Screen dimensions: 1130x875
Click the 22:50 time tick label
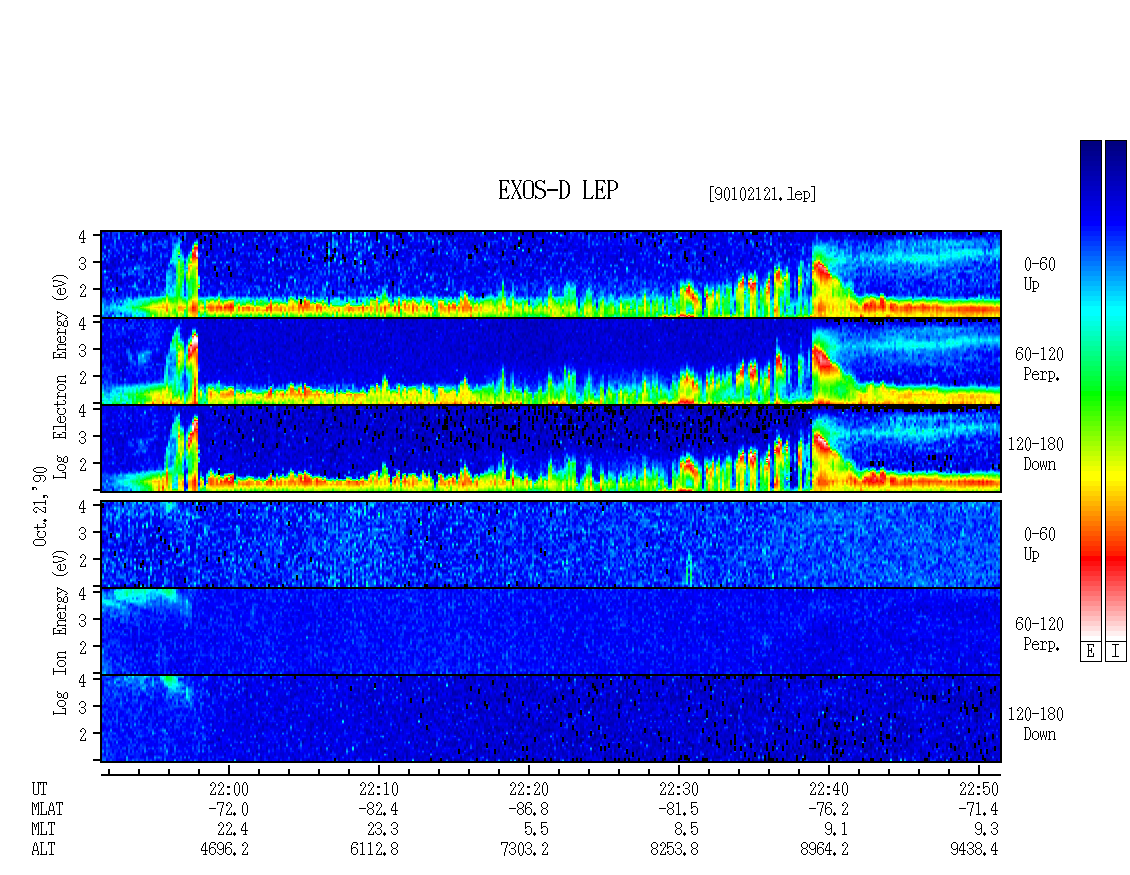point(979,789)
